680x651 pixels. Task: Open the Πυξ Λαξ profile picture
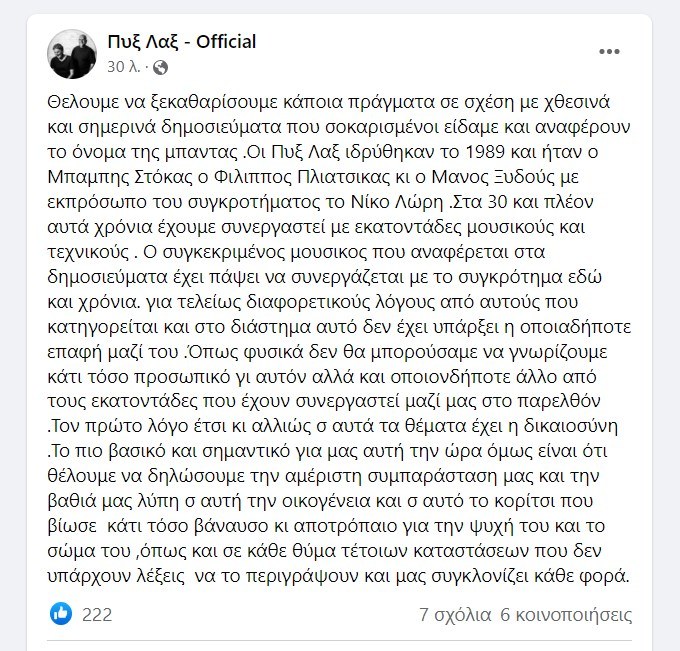click(x=71, y=53)
